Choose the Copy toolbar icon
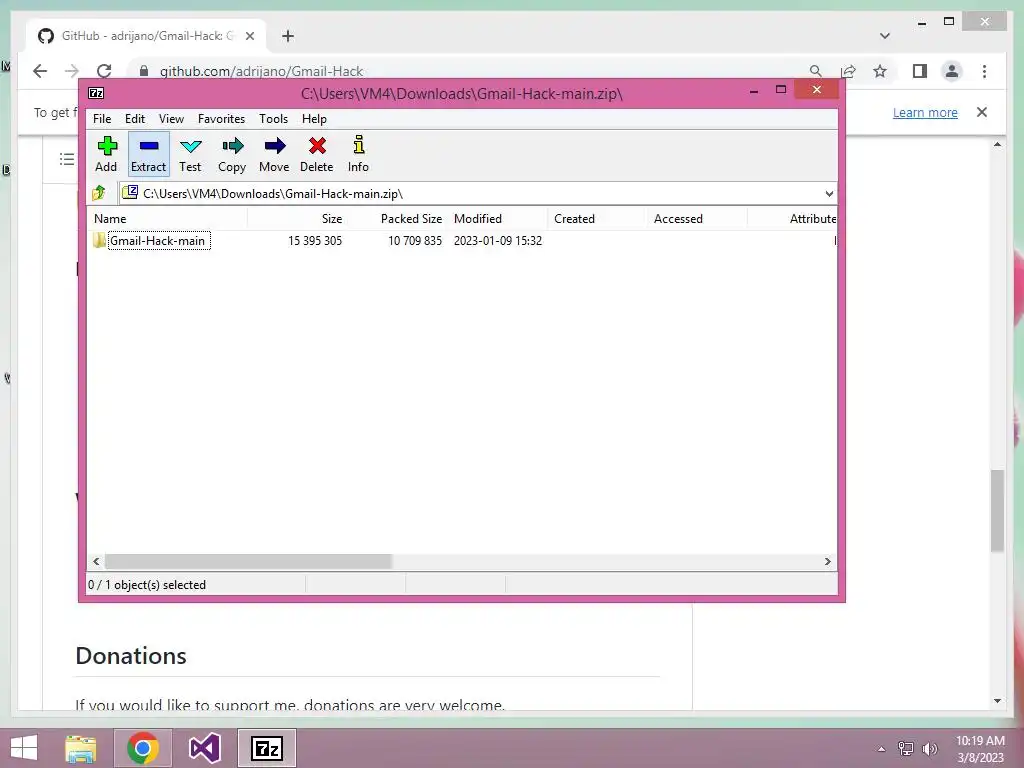1024x768 pixels. (232, 154)
